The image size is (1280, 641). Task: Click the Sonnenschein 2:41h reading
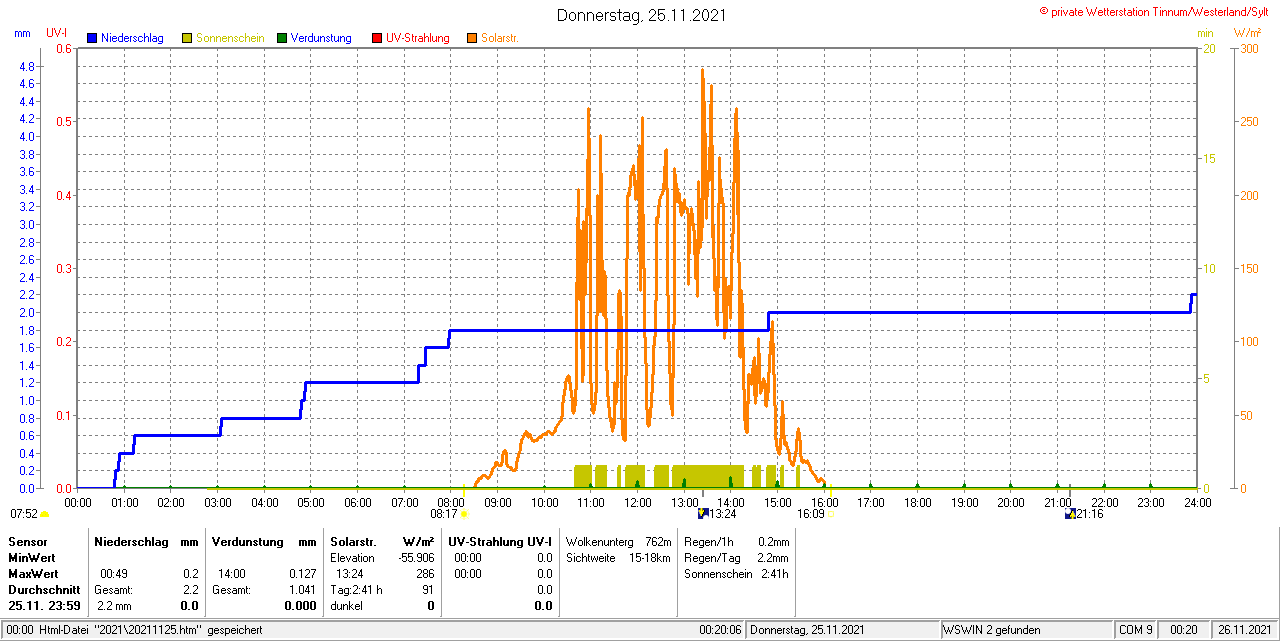(736, 574)
